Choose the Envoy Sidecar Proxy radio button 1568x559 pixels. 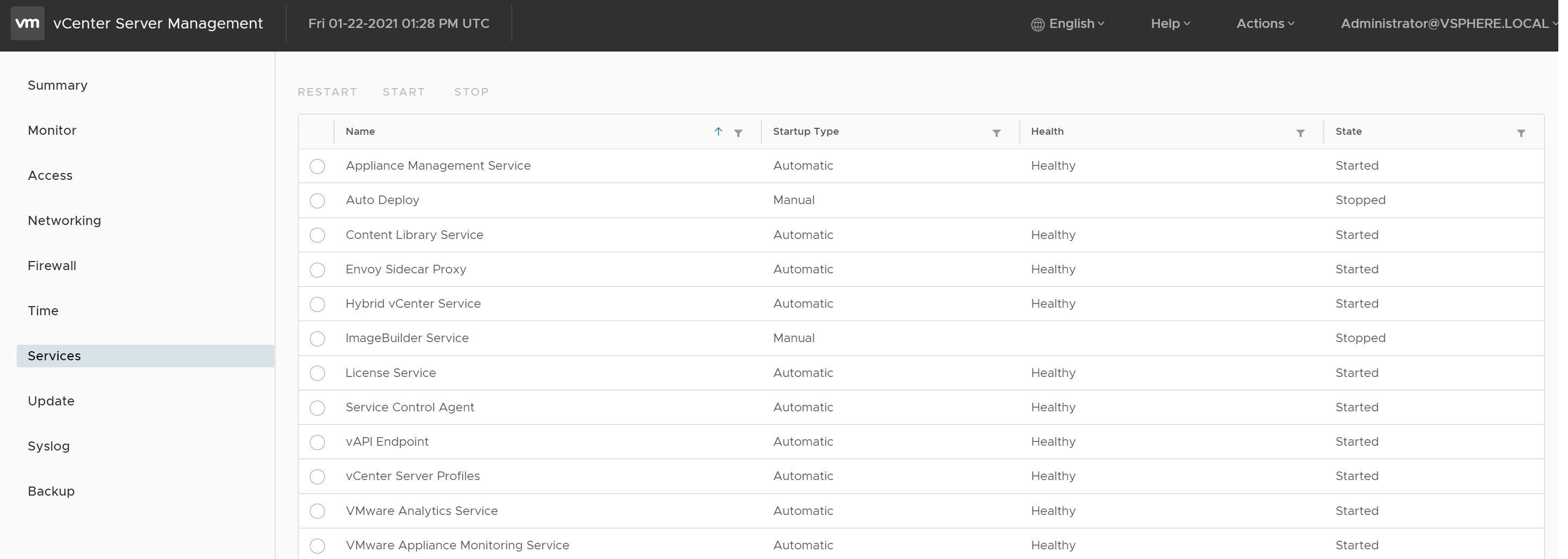tap(317, 270)
